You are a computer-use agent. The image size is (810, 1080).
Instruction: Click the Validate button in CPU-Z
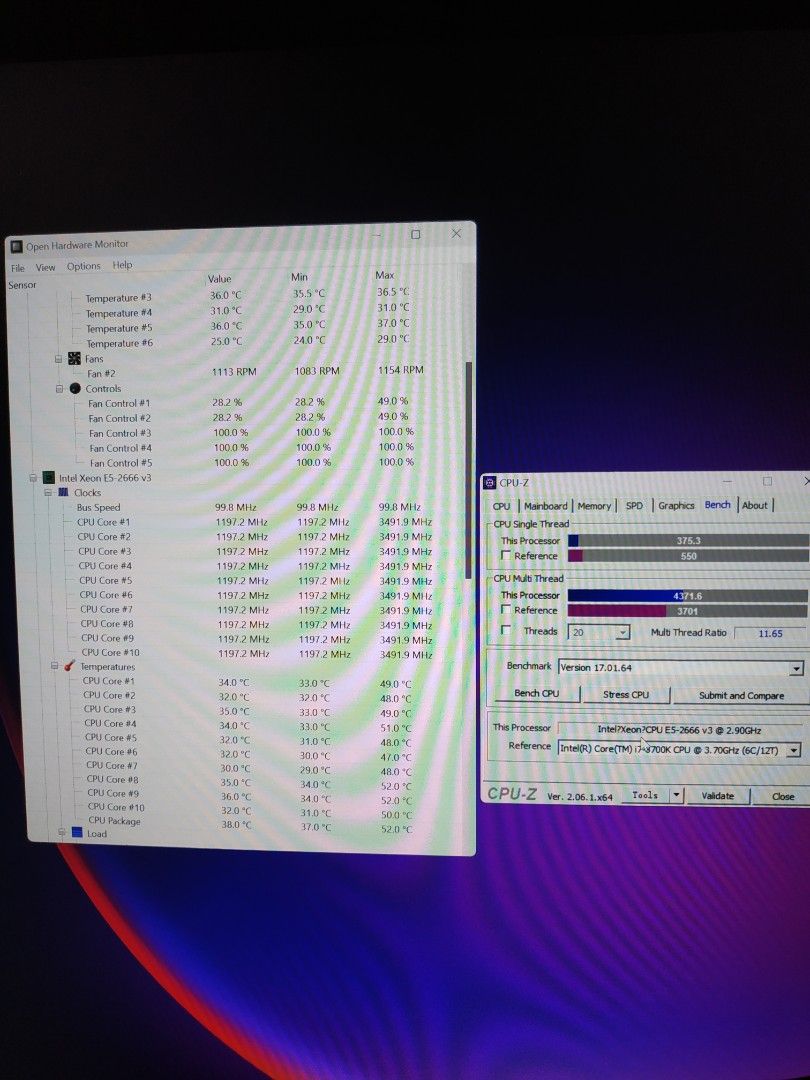pos(717,795)
